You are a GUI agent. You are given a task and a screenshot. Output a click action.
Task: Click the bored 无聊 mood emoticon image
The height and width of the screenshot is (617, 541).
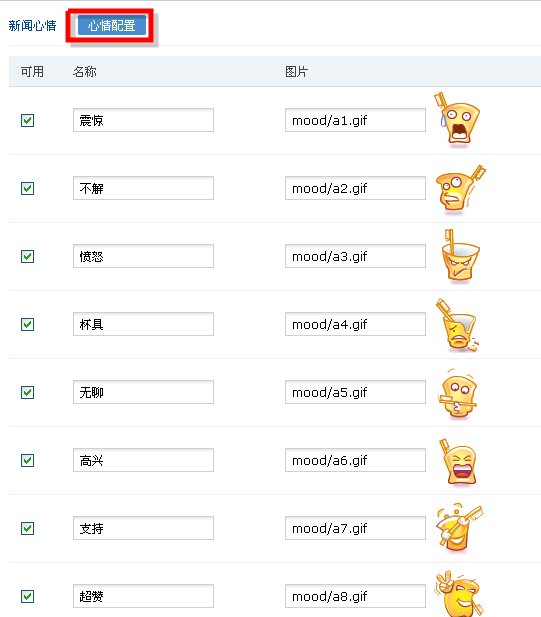(x=457, y=394)
